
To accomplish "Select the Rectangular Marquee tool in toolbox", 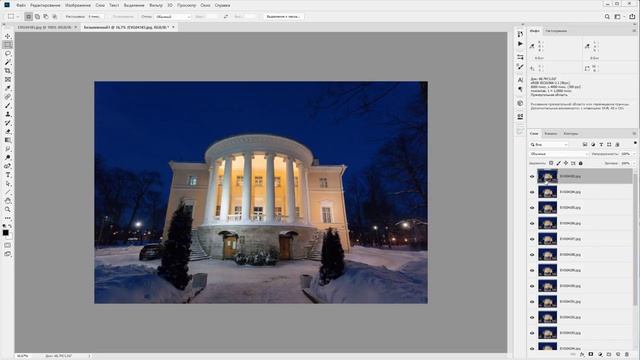I will [x=8, y=45].
